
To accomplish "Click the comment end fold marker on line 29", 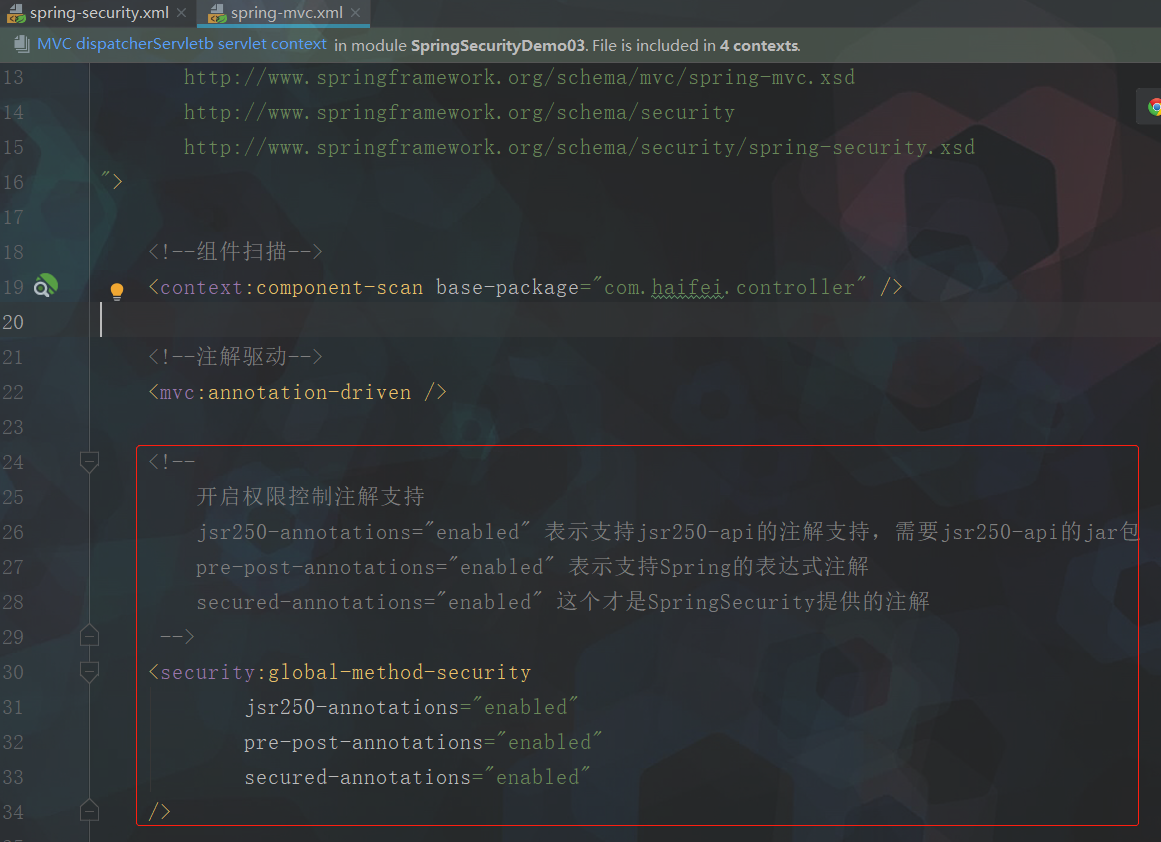I will [89, 636].
